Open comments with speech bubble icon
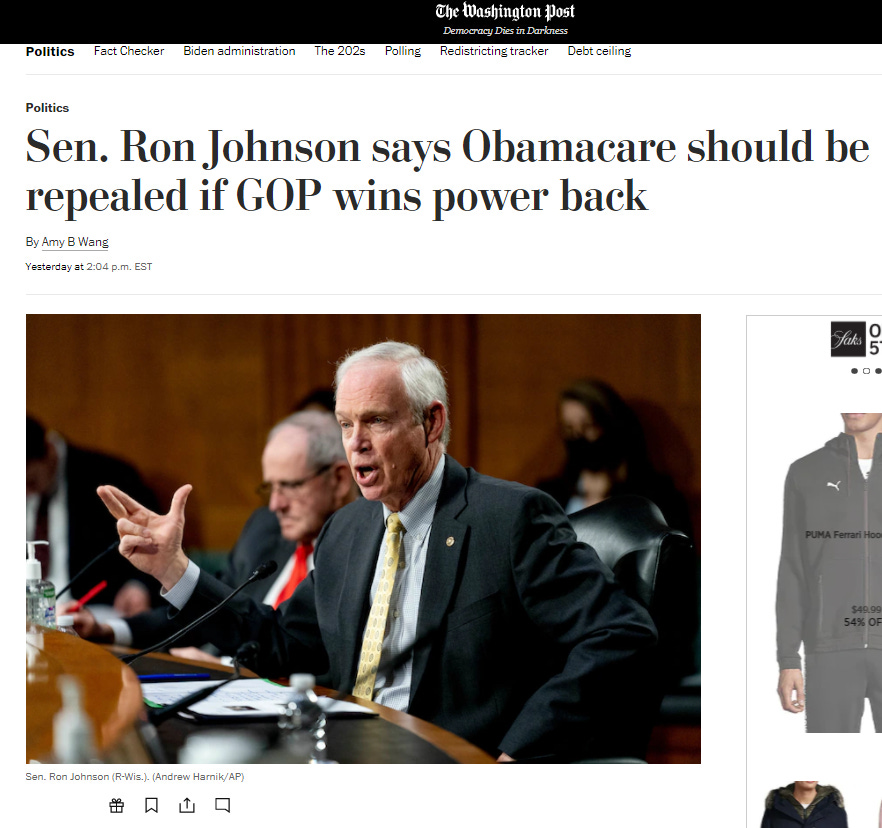Screen dimensions: 882x828 [223, 806]
